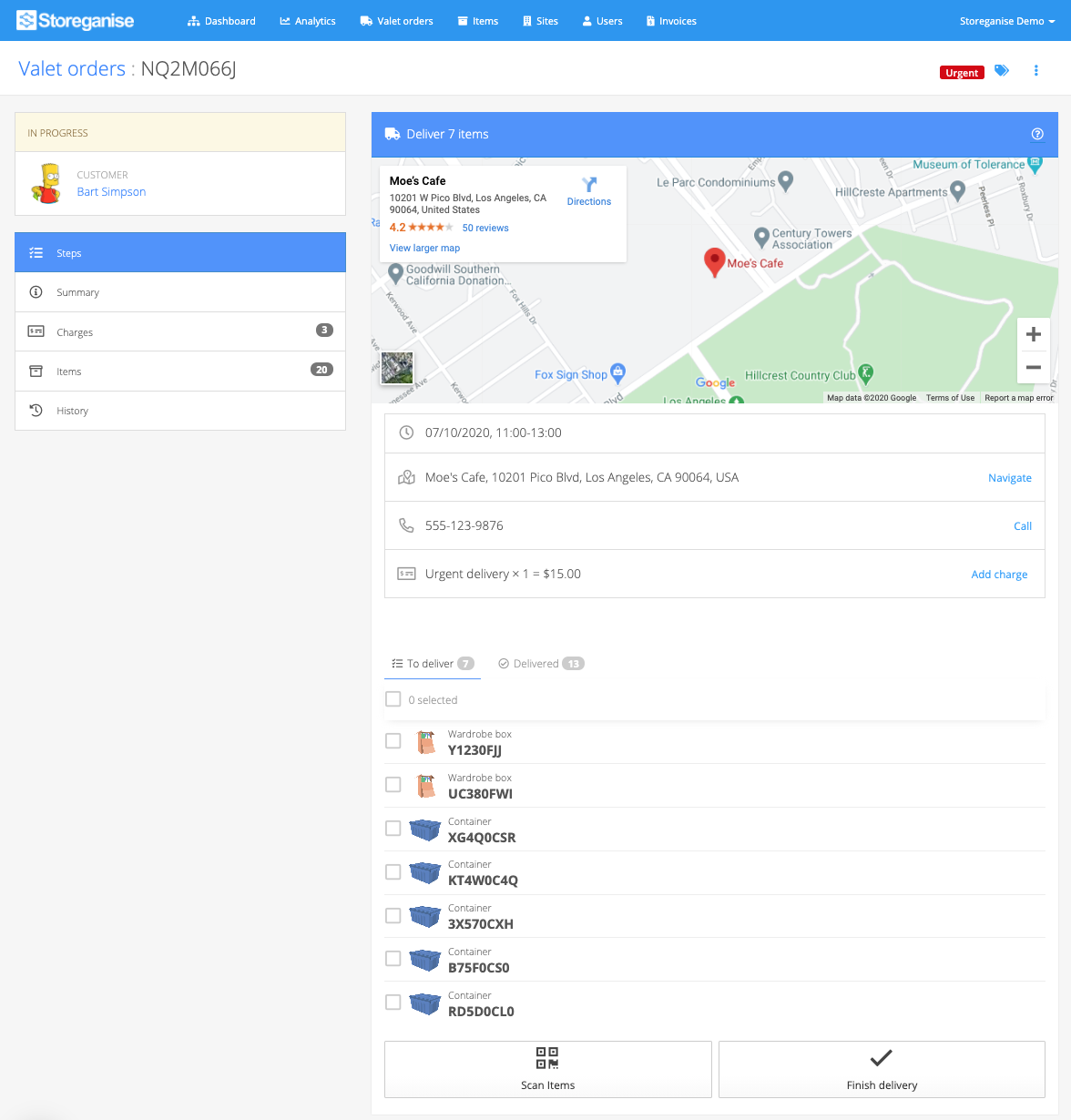Click the Valet orders breadcrumb link
1071x1120 pixels.
[x=72, y=68]
